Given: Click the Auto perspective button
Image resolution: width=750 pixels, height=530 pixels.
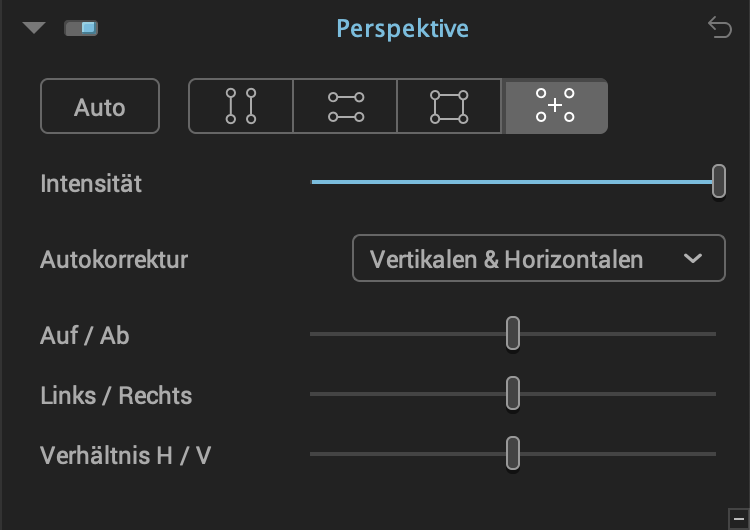Looking at the screenshot, I should [99, 106].
